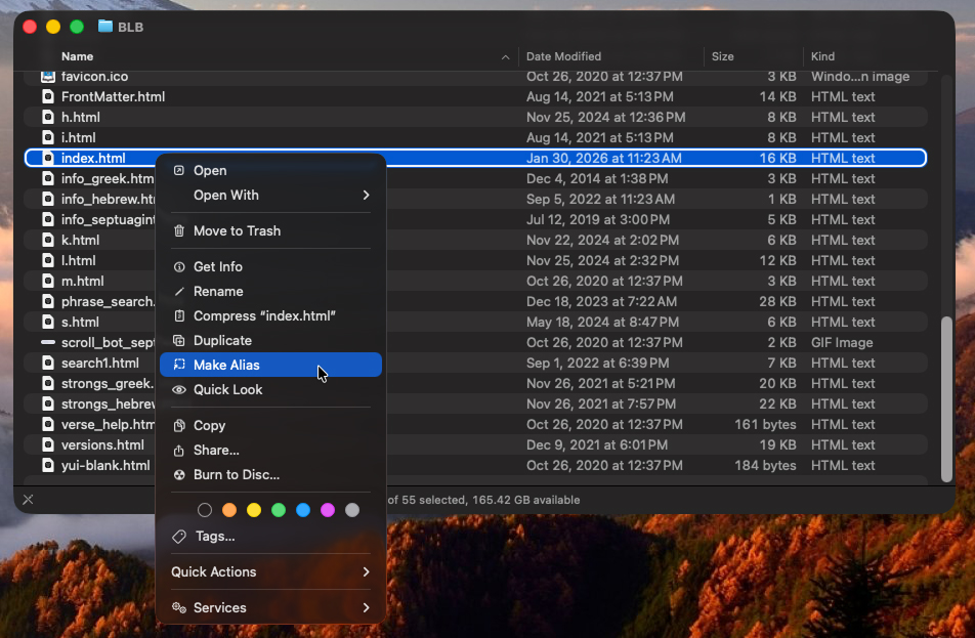This screenshot has width=975, height=638.
Task: Click the open icon beside Open
Action: click(179, 170)
